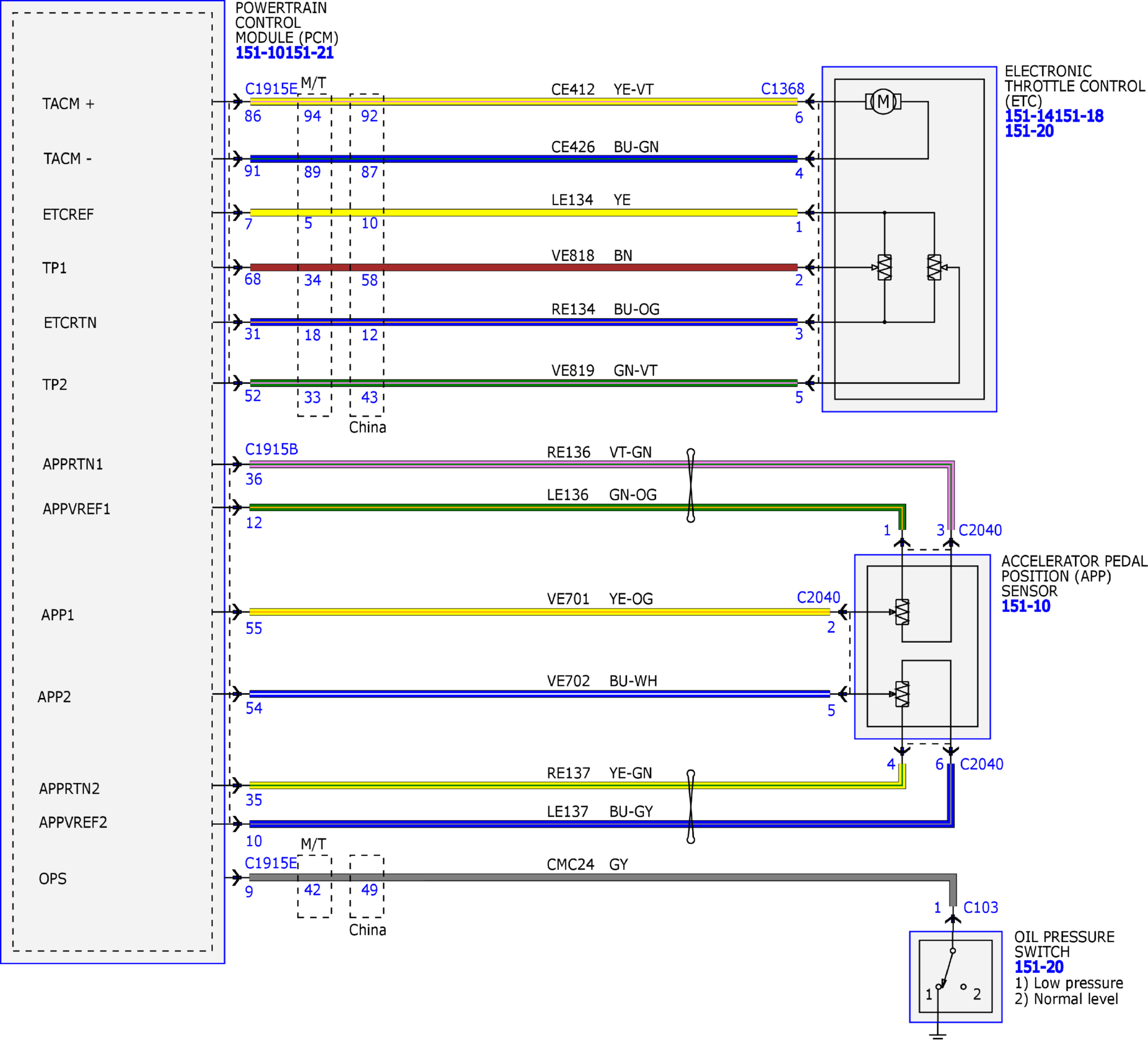Click the TP2 potentiometer symbol in the ETC
Image resolution: width=1148 pixels, height=1043 pixels.
pos(936,267)
